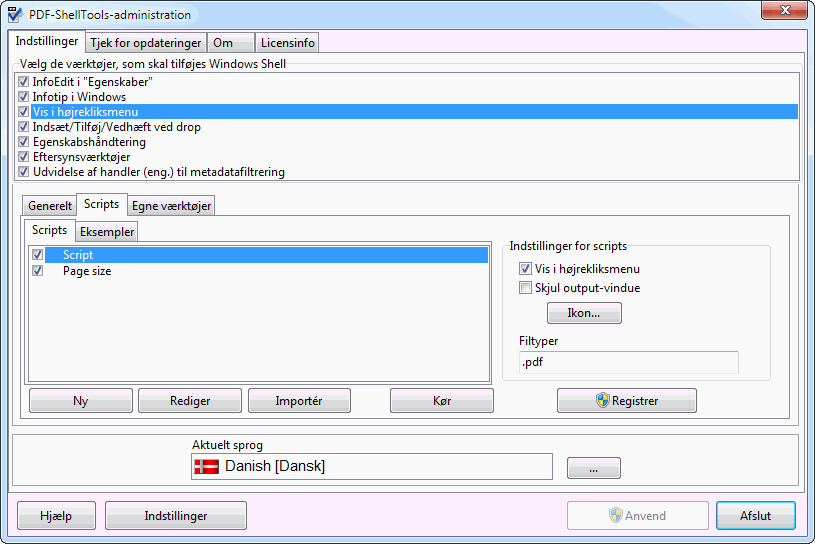Toggle Udvidelse af handler til metadatafiltrering checkbox

click(x=23, y=172)
